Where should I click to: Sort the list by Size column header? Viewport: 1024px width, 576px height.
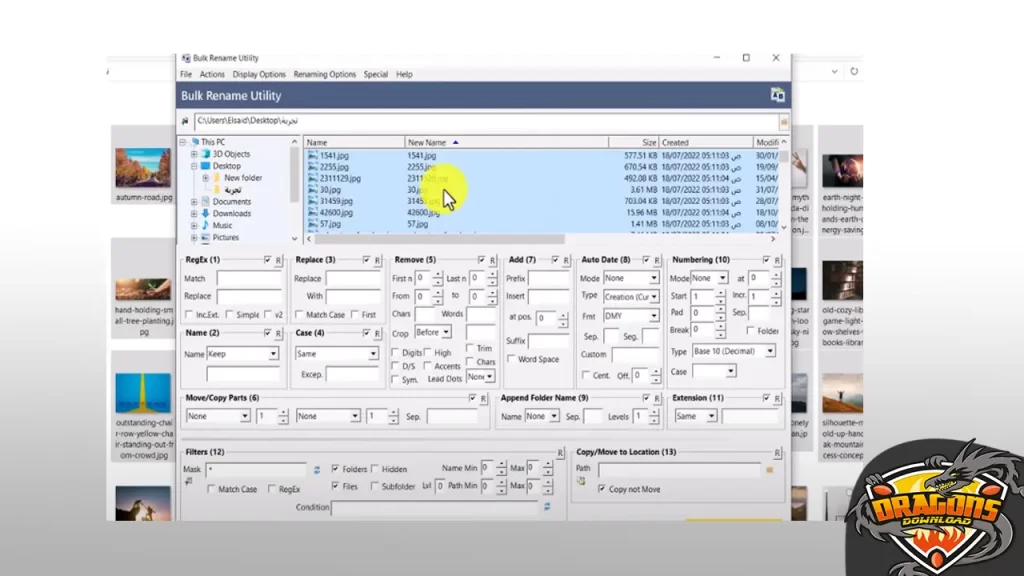point(649,143)
